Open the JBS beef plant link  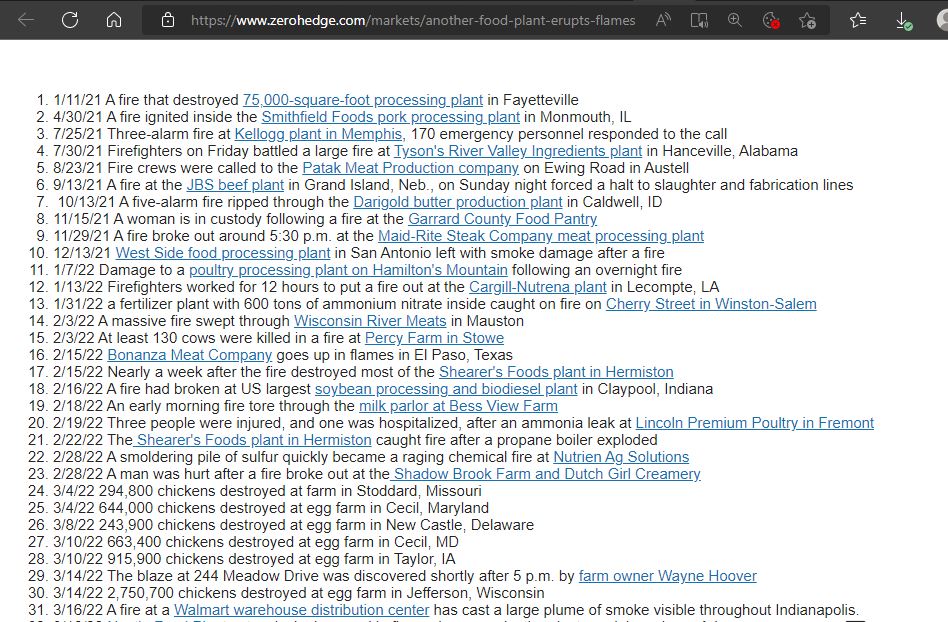coord(235,184)
